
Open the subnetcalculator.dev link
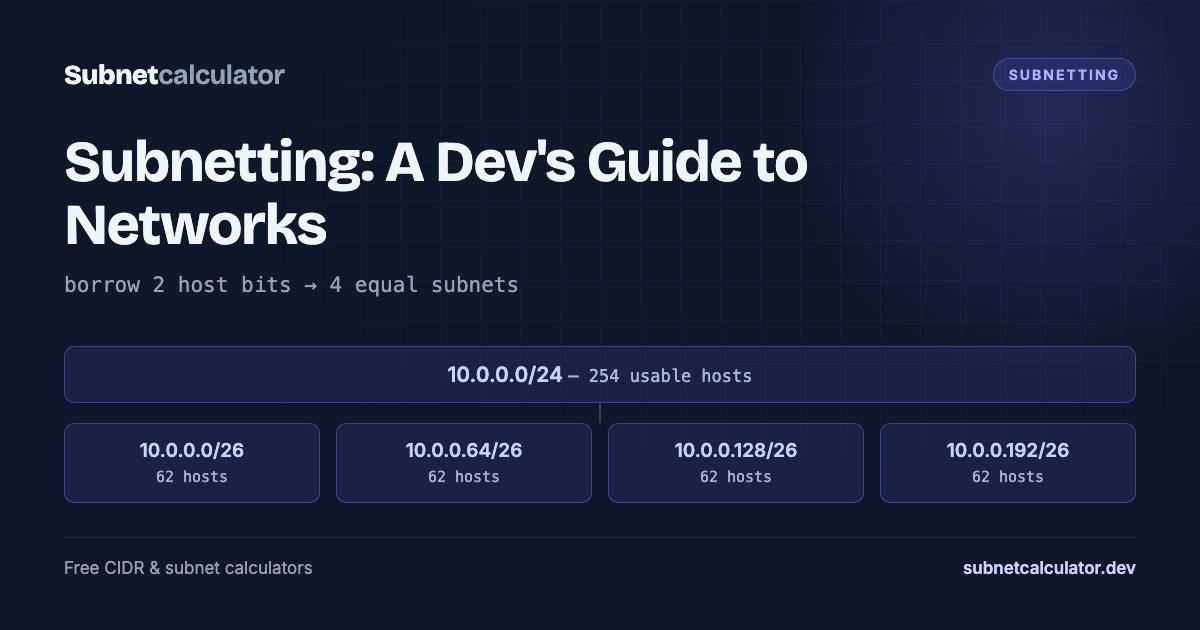pyautogui.click(x=1049, y=568)
